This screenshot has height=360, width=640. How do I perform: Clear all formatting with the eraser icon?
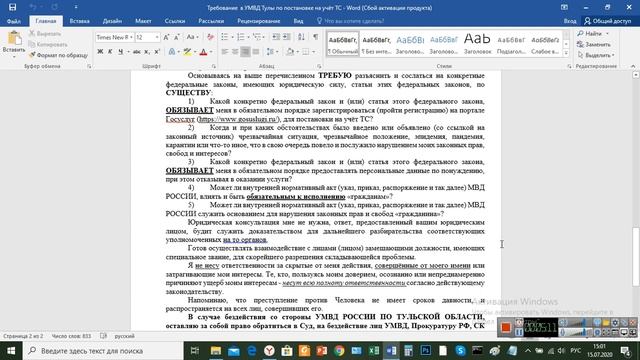(x=210, y=37)
